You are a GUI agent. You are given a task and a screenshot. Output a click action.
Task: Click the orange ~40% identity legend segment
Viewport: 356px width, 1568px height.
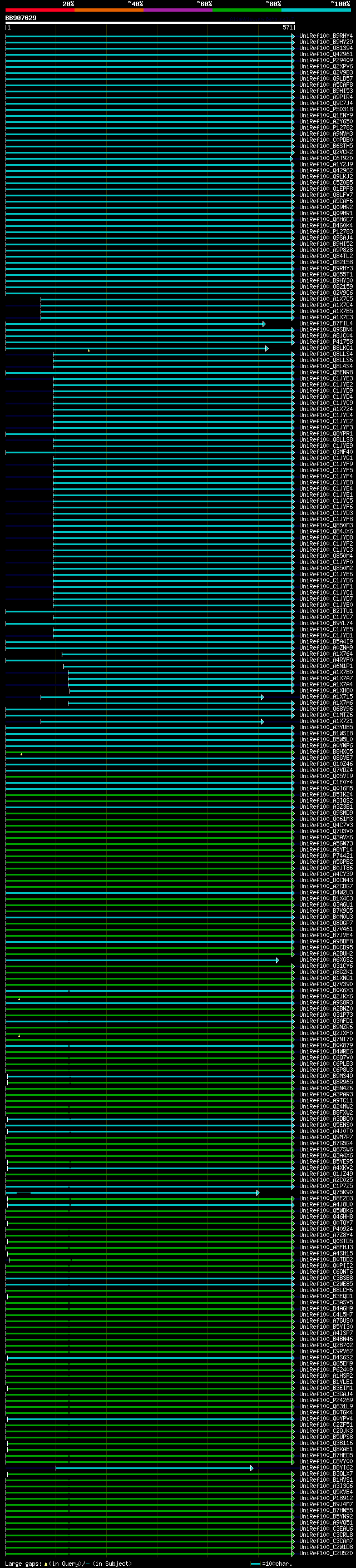109,11
